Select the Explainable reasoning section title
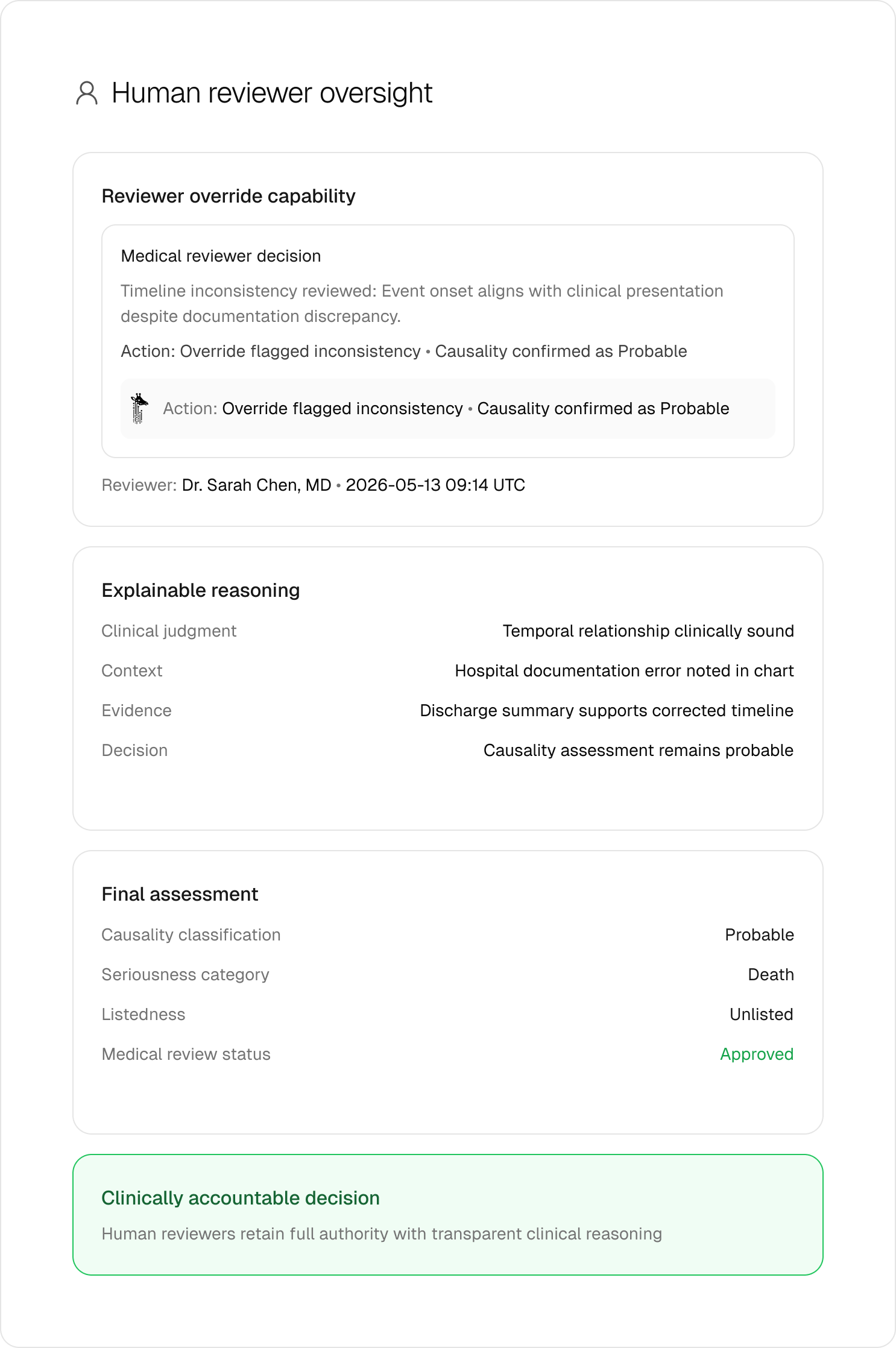Image resolution: width=896 pixels, height=1348 pixels. 201,590
